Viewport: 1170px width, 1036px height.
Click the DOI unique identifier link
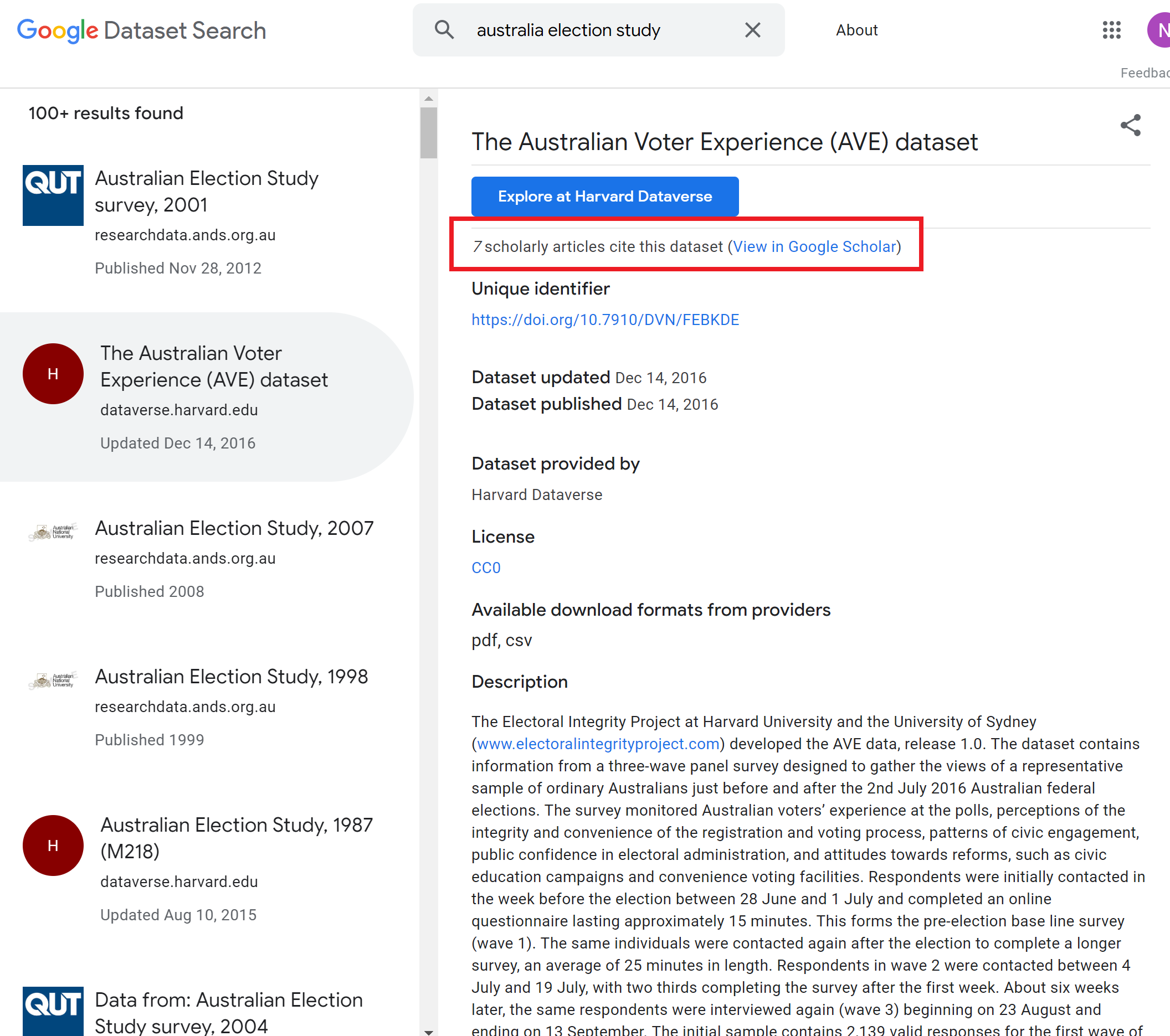point(605,319)
